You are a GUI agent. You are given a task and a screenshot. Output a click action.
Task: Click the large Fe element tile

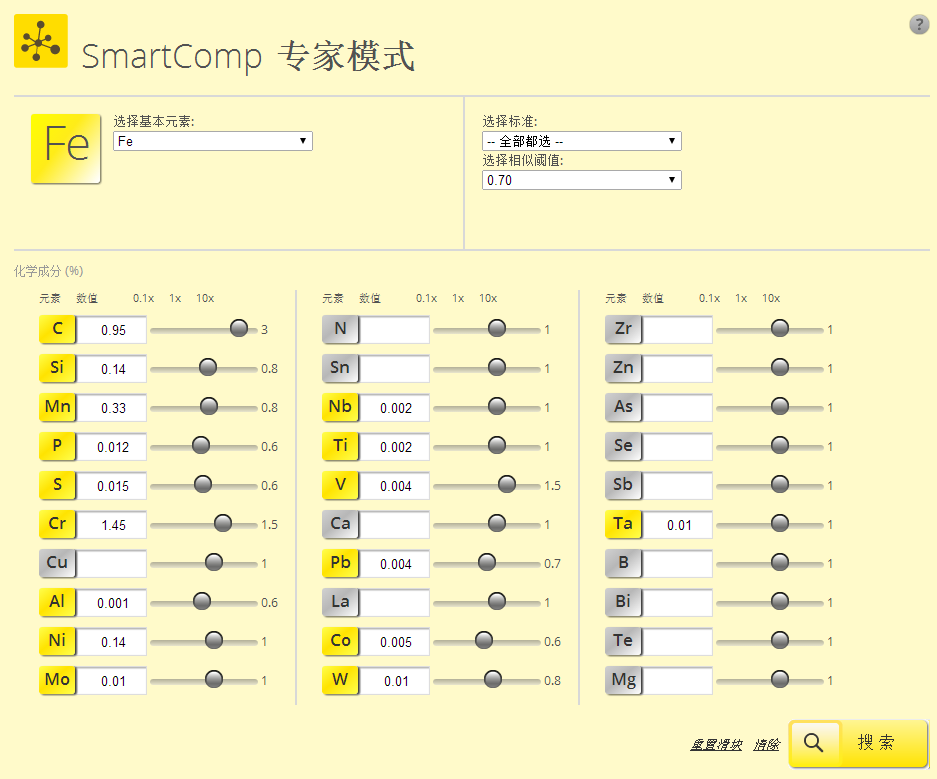pos(66,148)
